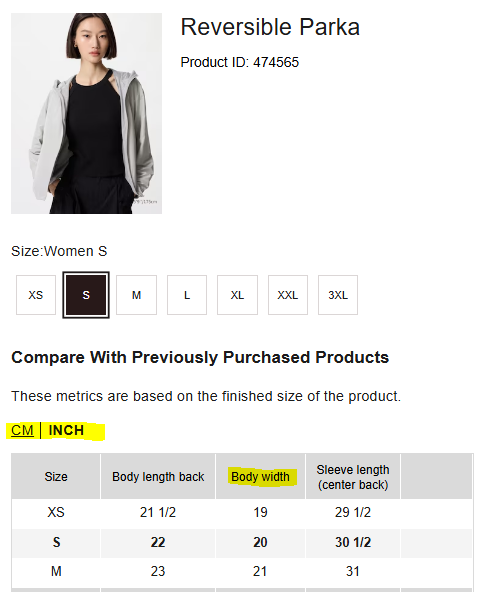Select size S button
Screen dimensions: 483x592
coord(86,295)
